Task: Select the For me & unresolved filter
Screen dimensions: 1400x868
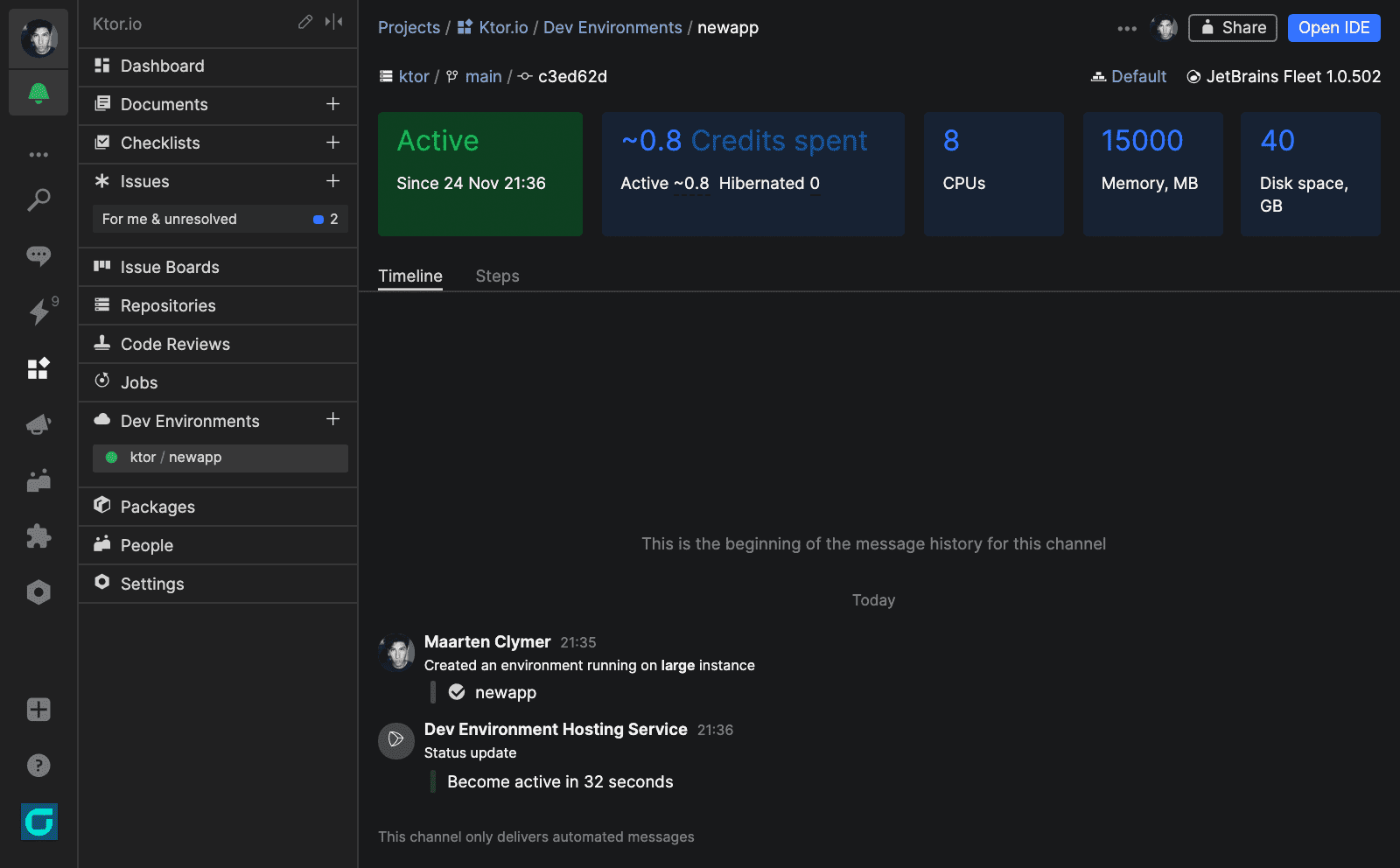Action: click(x=220, y=220)
